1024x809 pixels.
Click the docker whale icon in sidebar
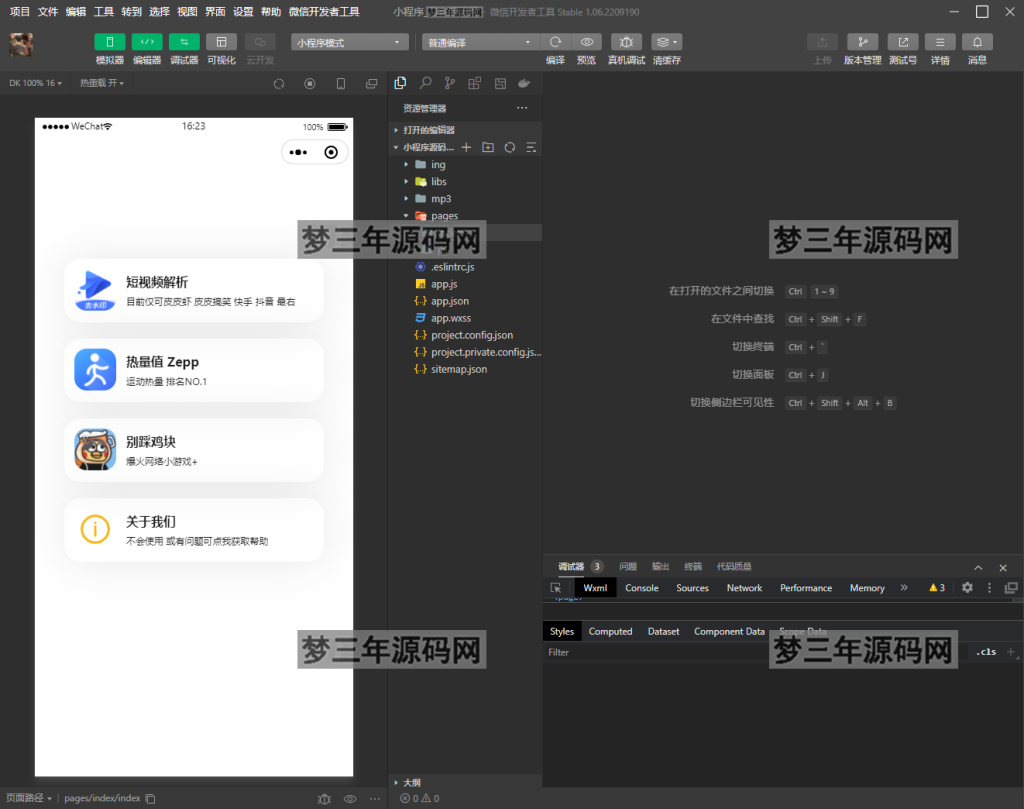(x=524, y=83)
